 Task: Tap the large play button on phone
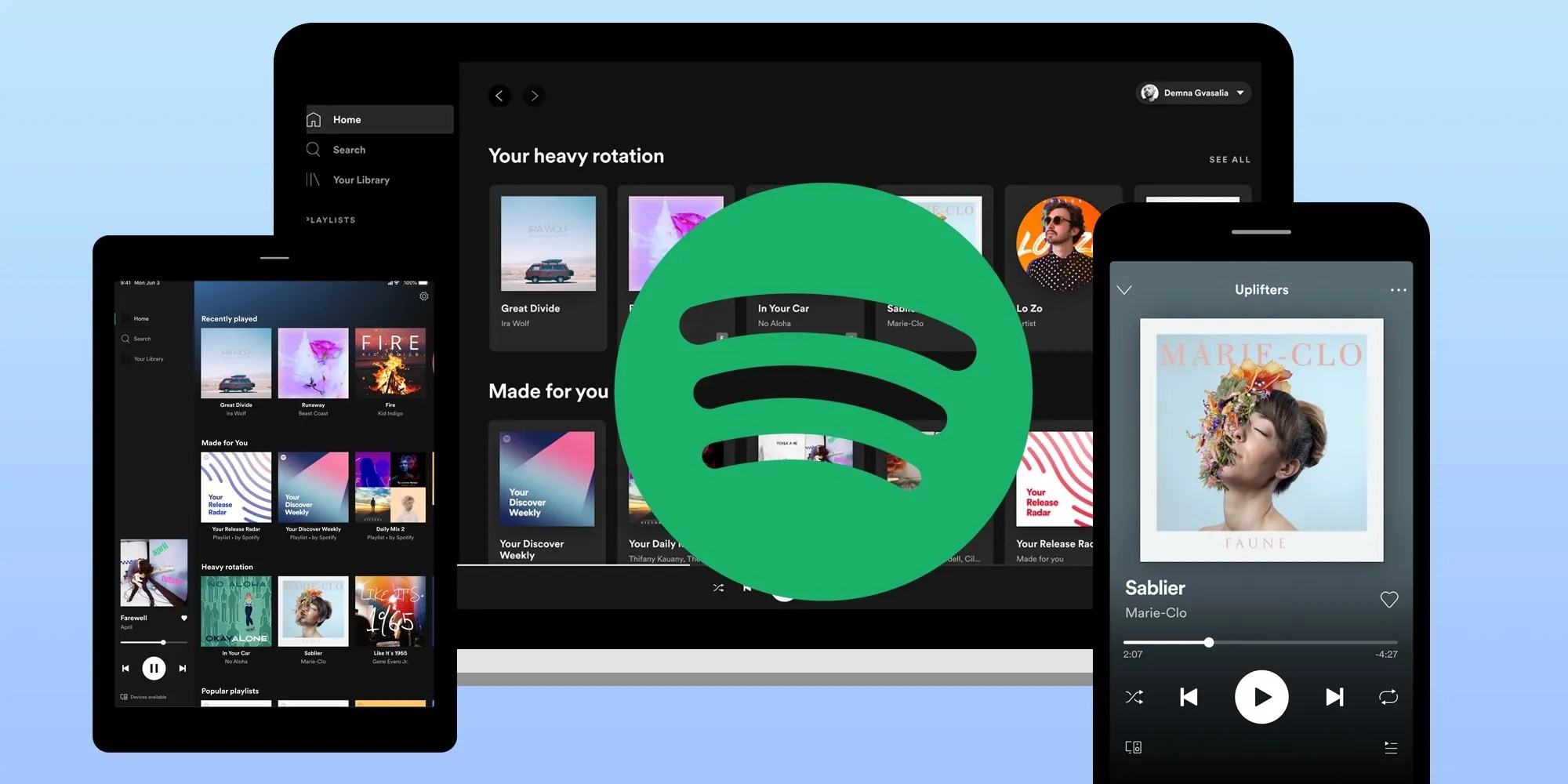1261,697
